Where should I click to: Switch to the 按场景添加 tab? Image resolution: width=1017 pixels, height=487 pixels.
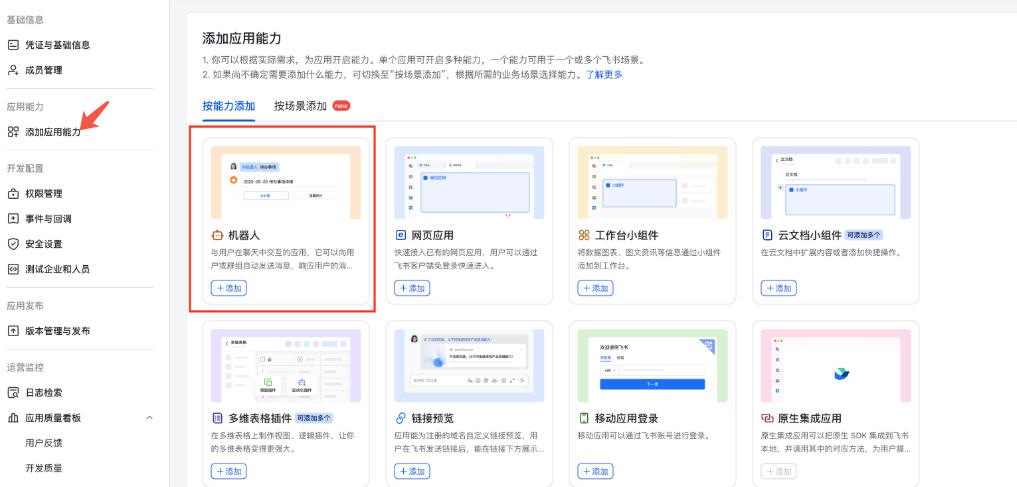tap(300, 106)
